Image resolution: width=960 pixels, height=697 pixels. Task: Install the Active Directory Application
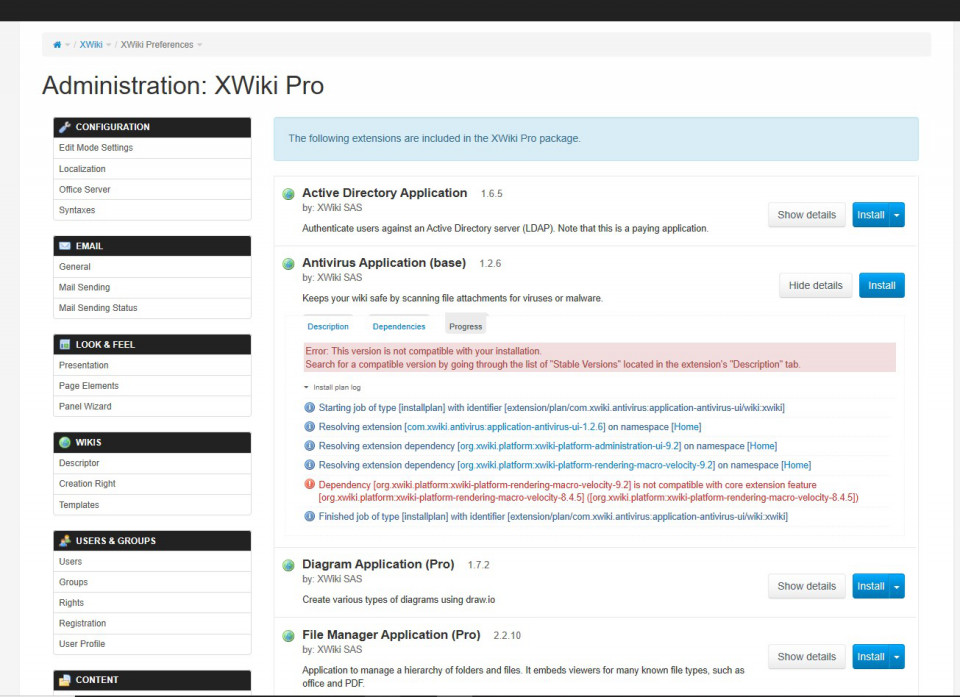coord(871,215)
